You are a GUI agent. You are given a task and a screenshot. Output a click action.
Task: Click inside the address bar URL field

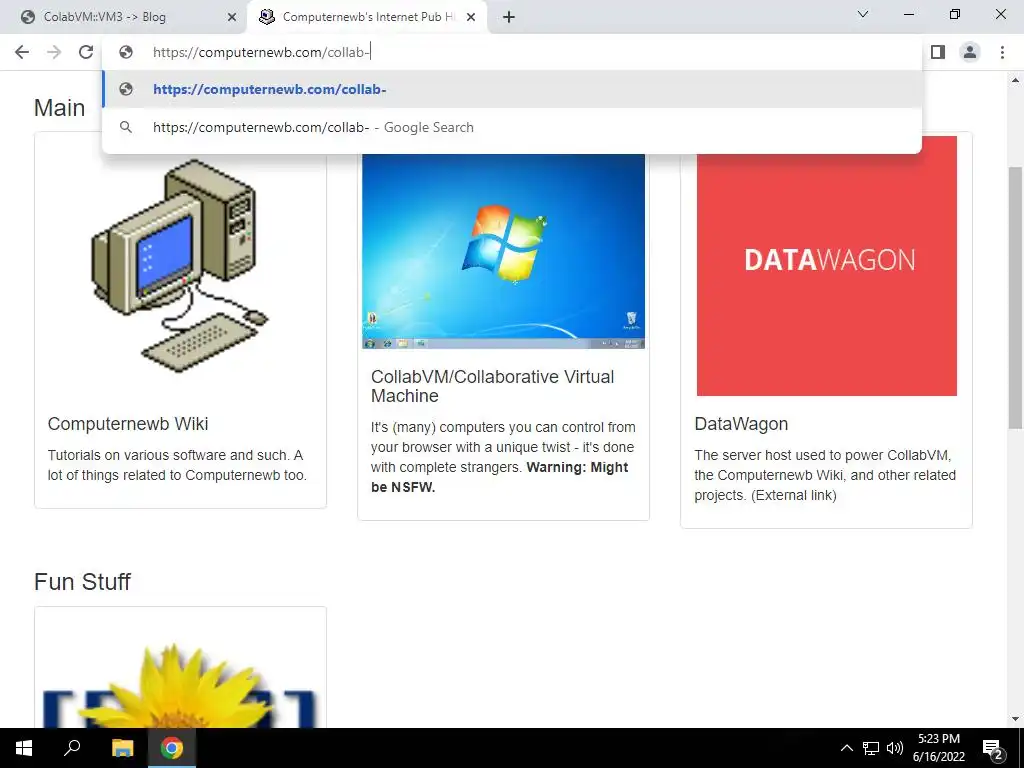[513, 52]
